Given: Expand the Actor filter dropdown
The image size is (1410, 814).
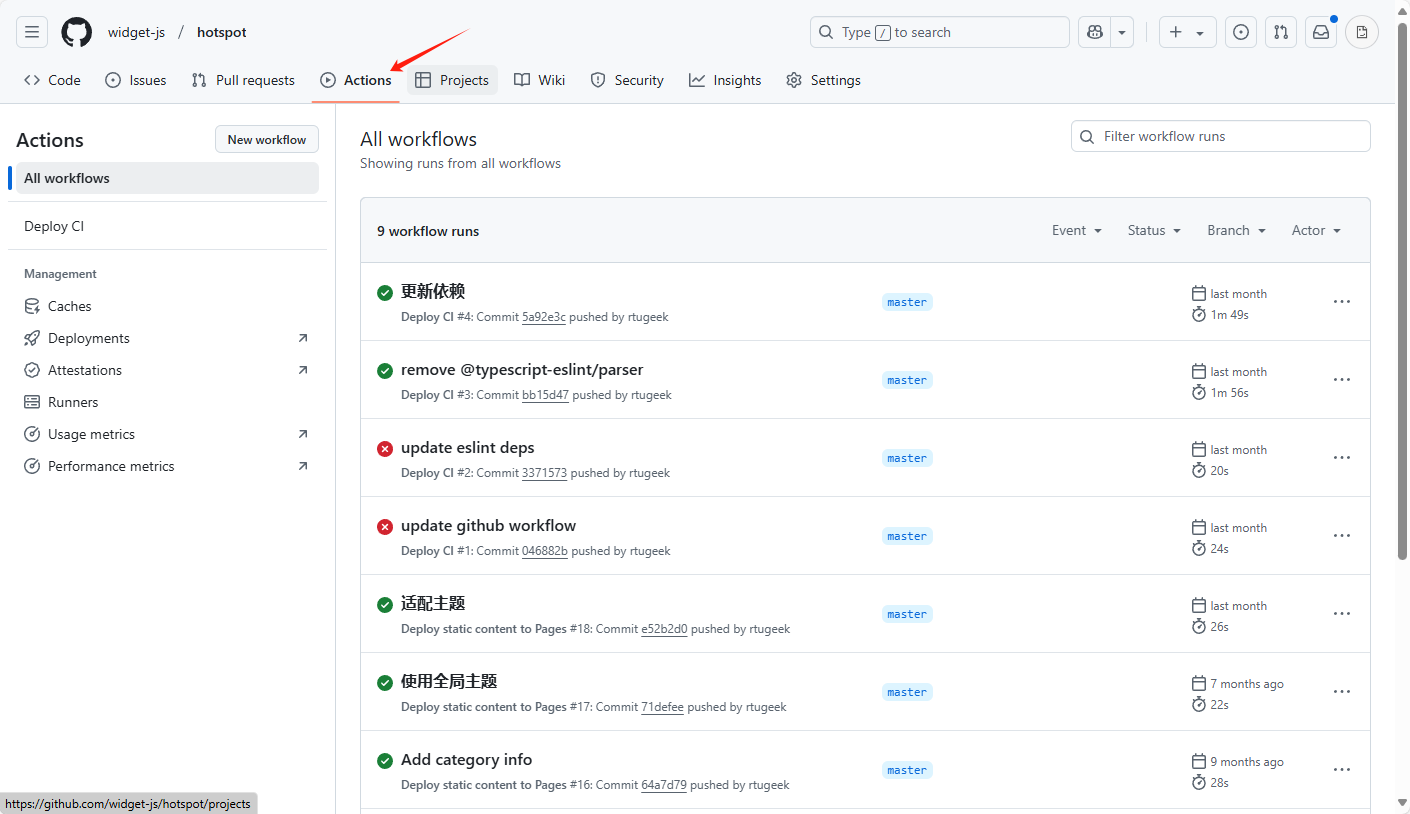Looking at the screenshot, I should click(1316, 230).
